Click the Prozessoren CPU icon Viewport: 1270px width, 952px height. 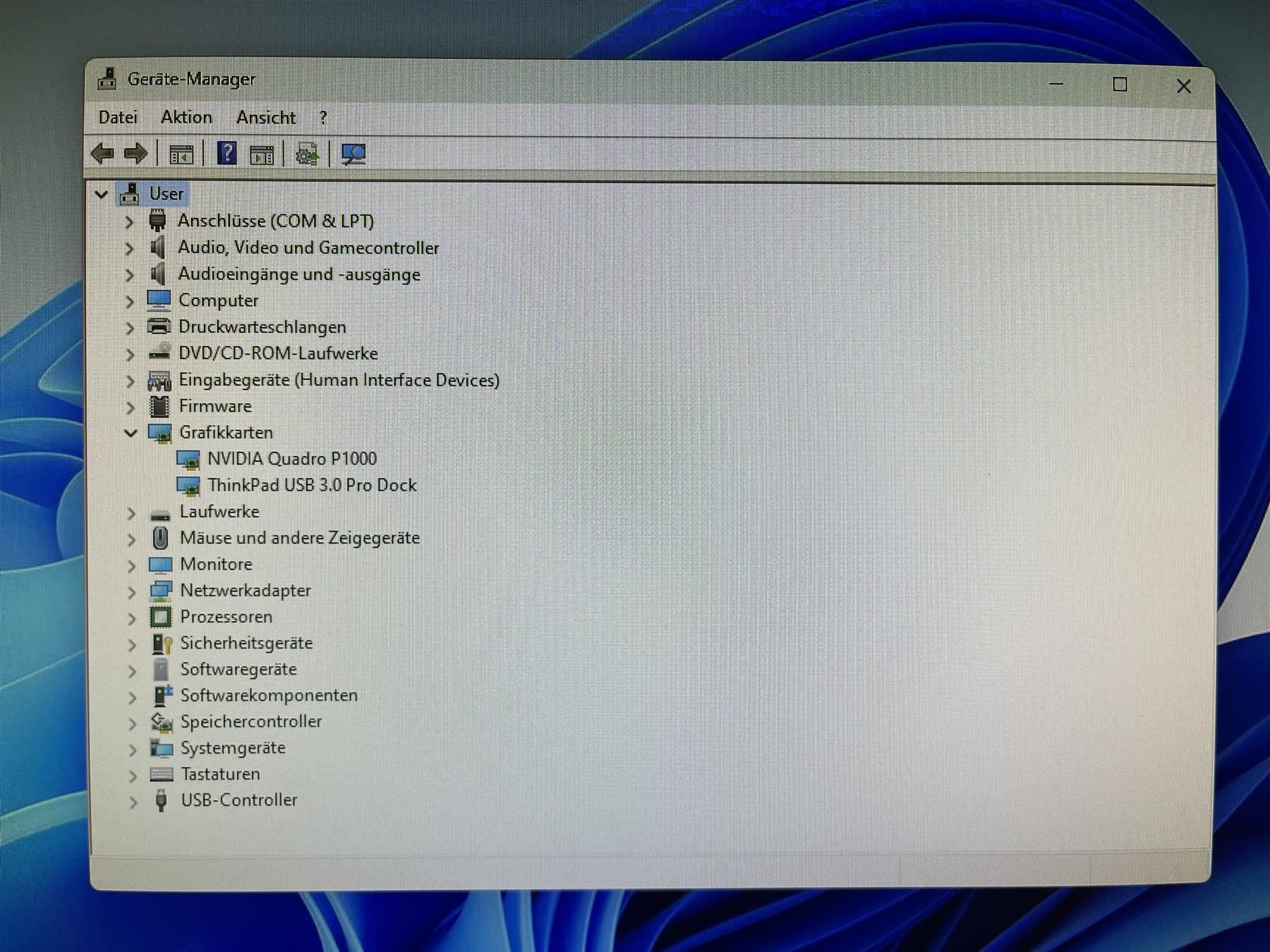tap(161, 617)
